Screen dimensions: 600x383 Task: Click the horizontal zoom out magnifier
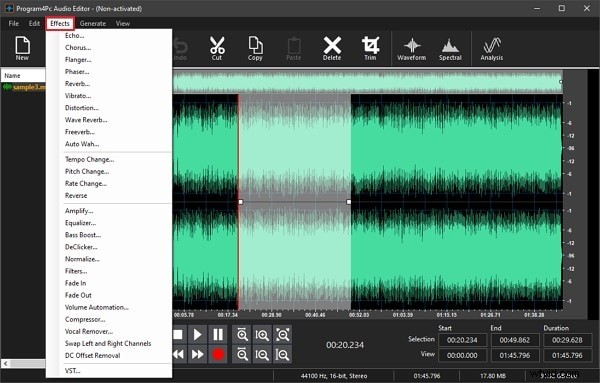(242, 355)
